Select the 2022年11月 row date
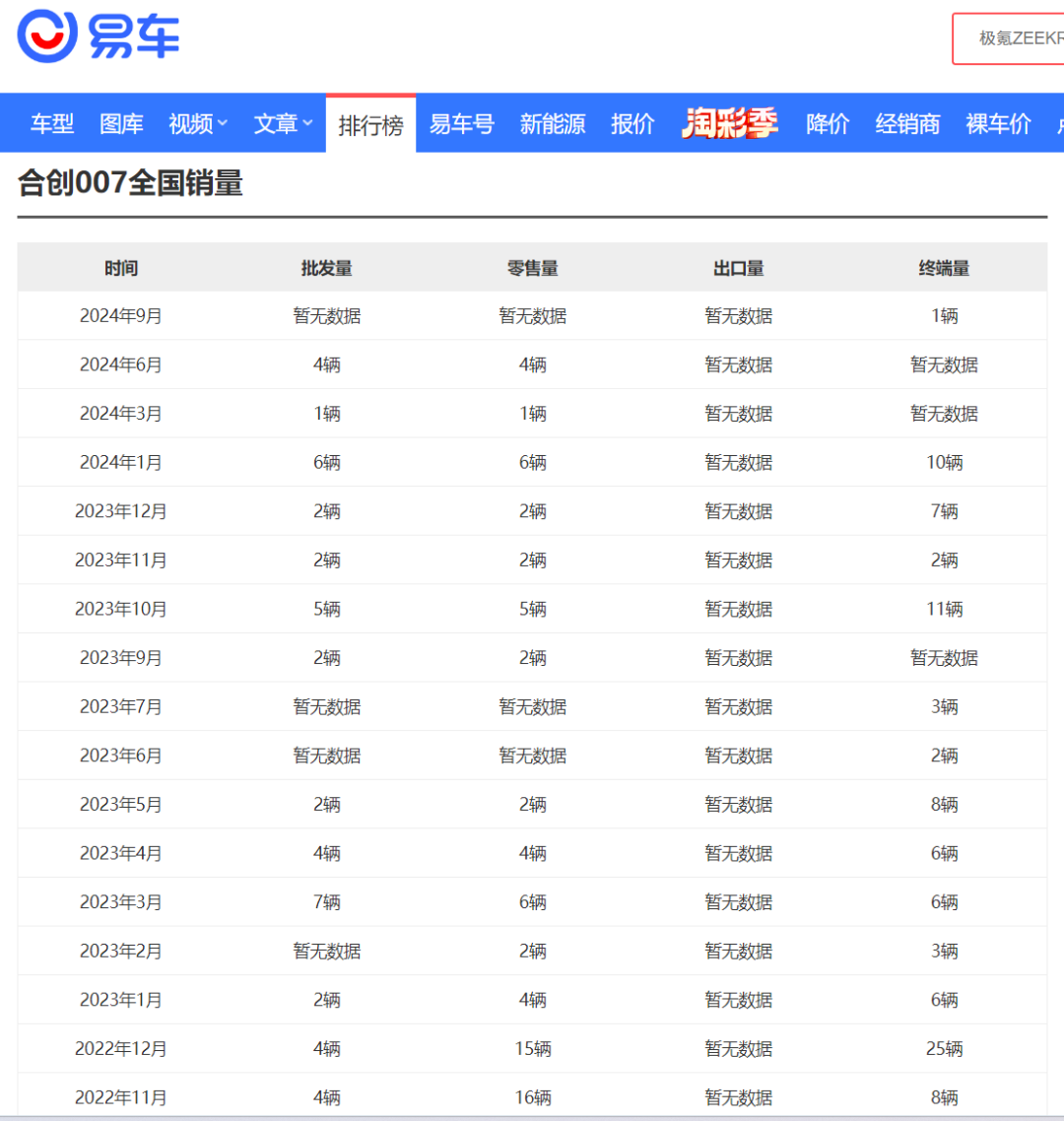The width and height of the screenshot is (1064, 1121). (121, 1097)
